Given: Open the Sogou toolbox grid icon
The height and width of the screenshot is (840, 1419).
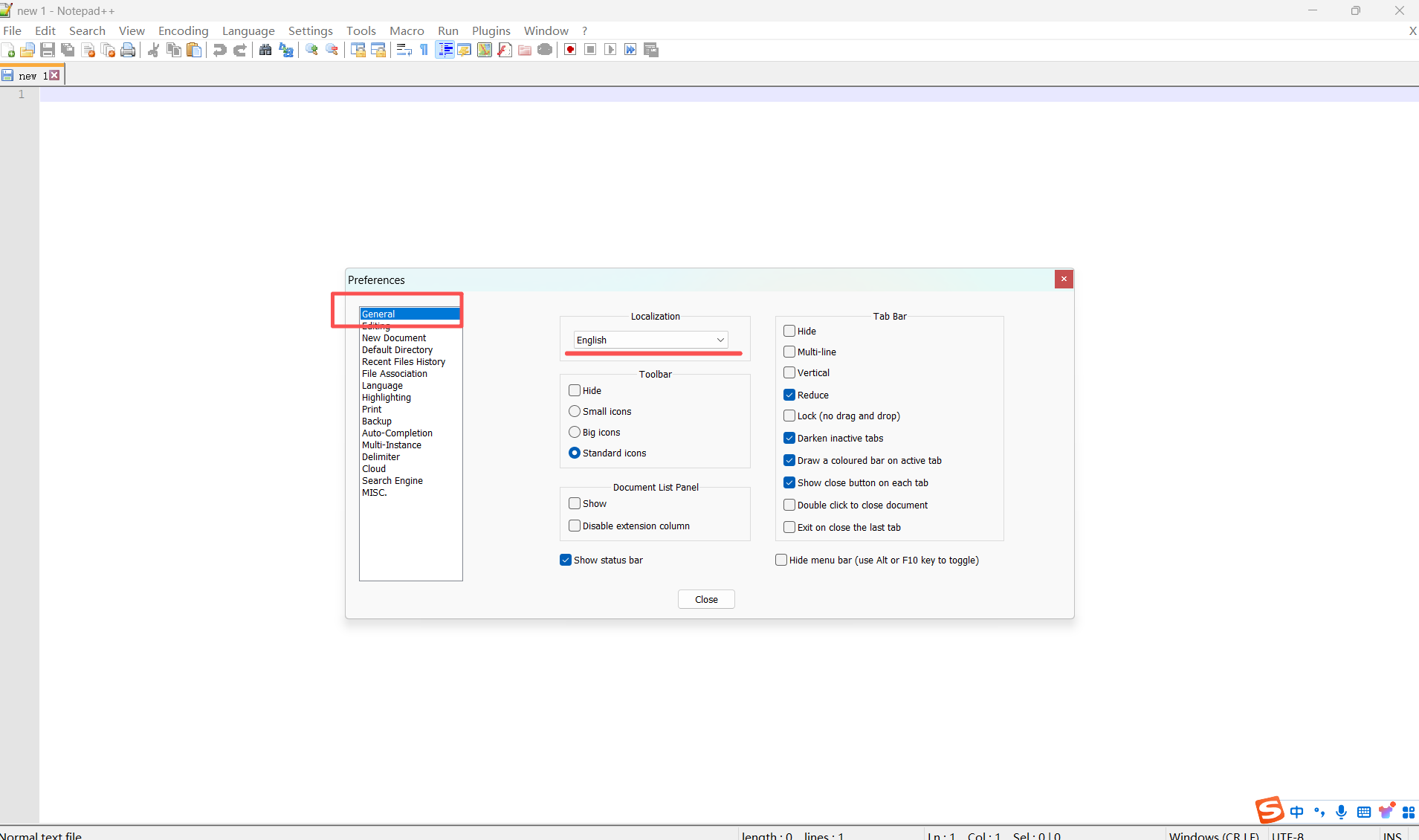Looking at the screenshot, I should click(x=1408, y=812).
